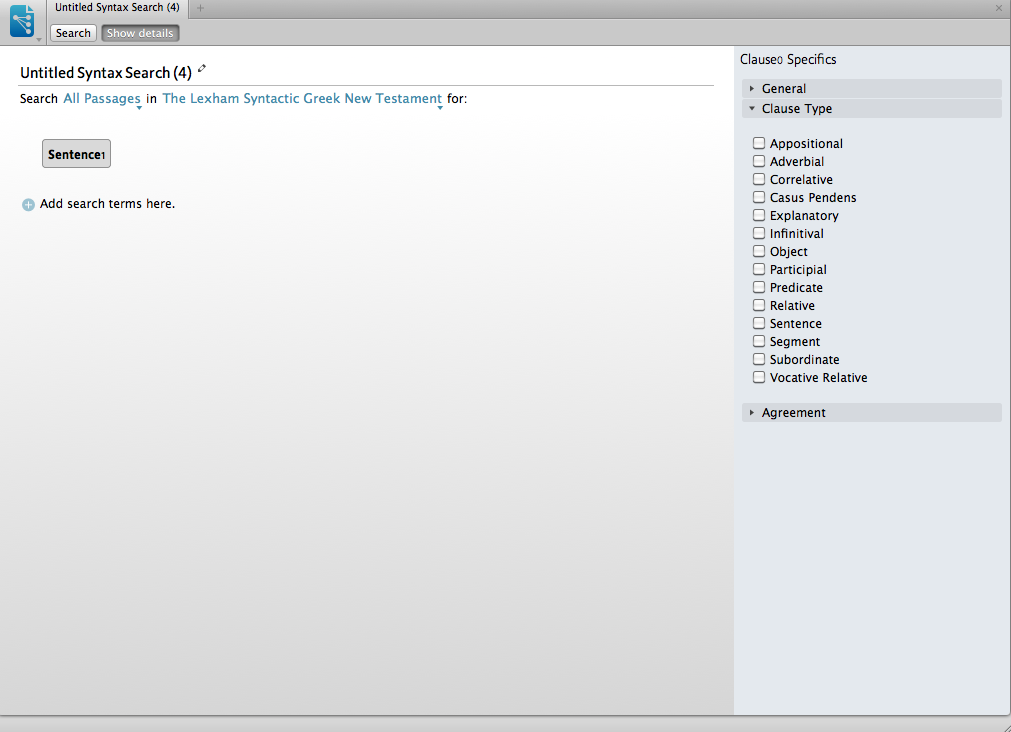Screen dimensions: 1011x732
Task: Click the Search button
Action: tap(73, 33)
